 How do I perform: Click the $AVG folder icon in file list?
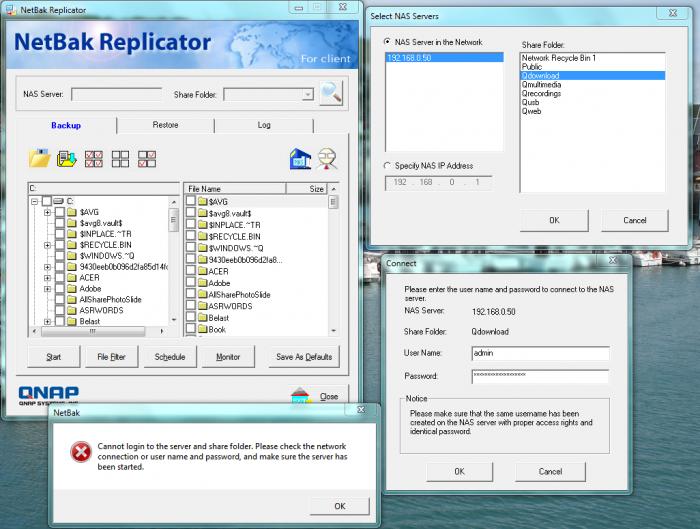click(x=203, y=202)
